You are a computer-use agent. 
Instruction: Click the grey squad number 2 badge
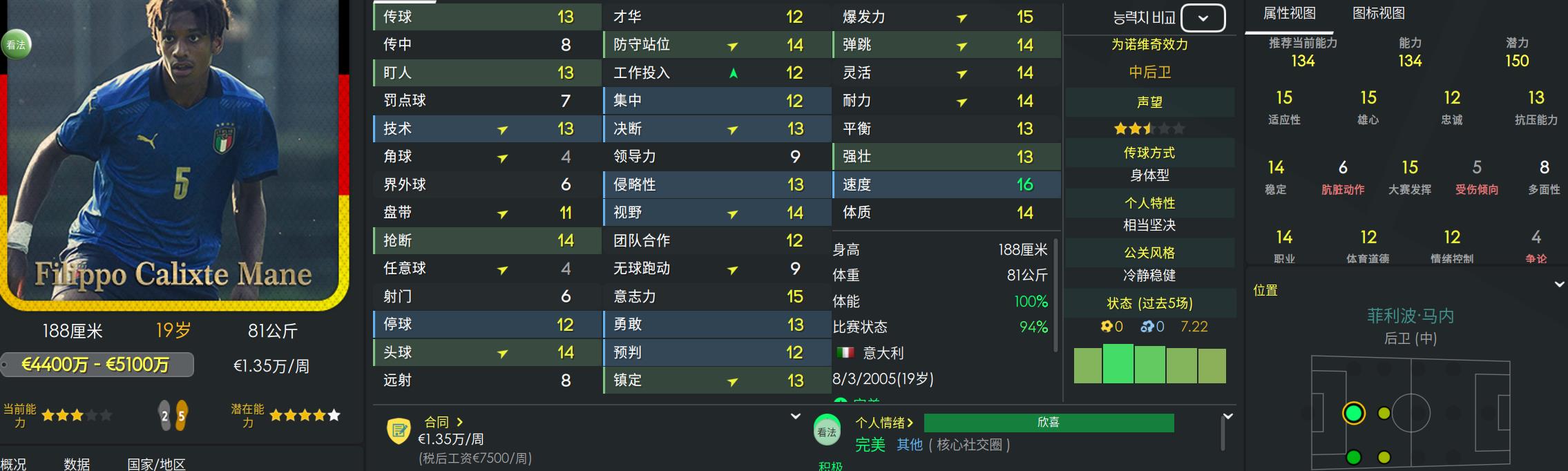(x=164, y=416)
